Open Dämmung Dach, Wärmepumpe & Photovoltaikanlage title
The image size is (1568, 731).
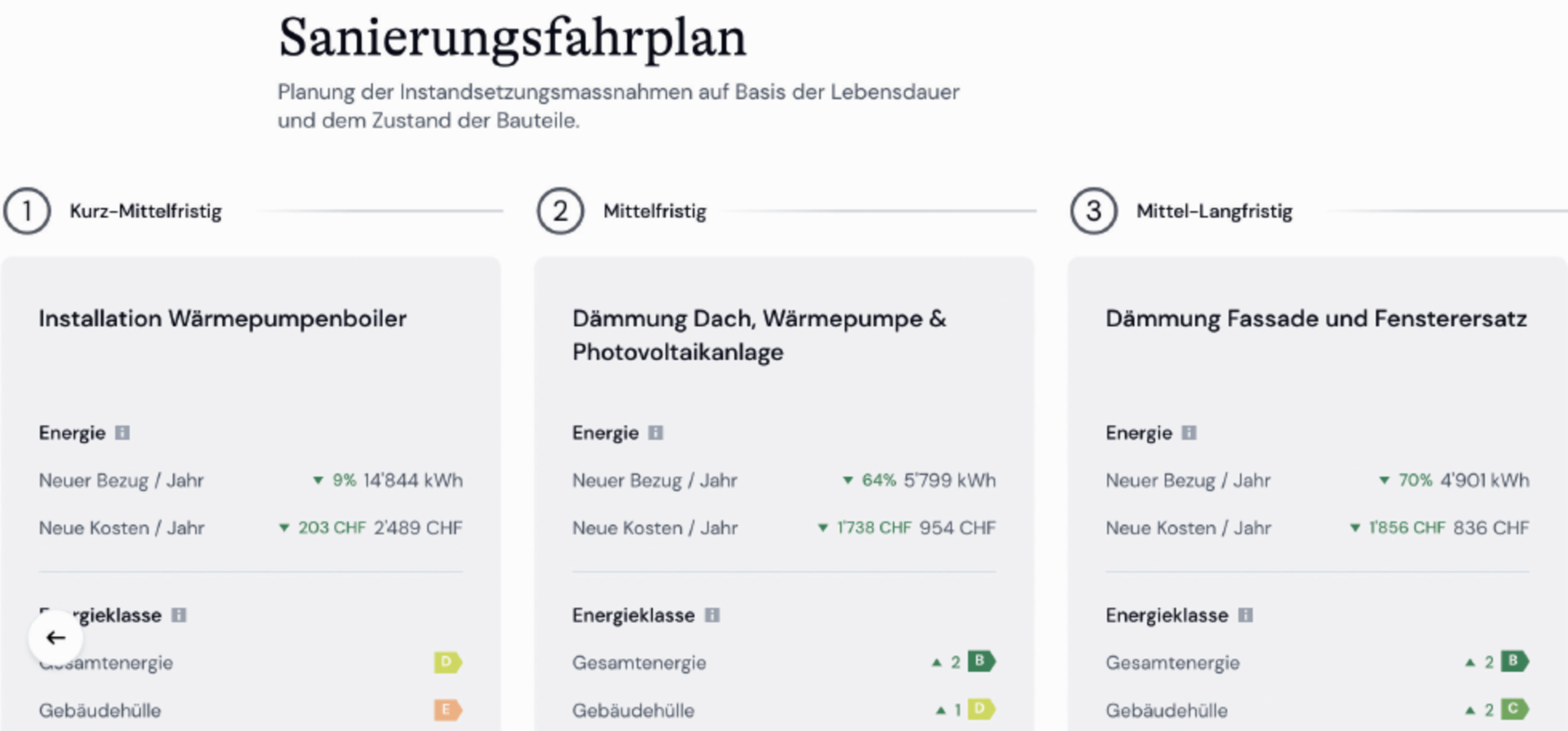[x=759, y=335]
